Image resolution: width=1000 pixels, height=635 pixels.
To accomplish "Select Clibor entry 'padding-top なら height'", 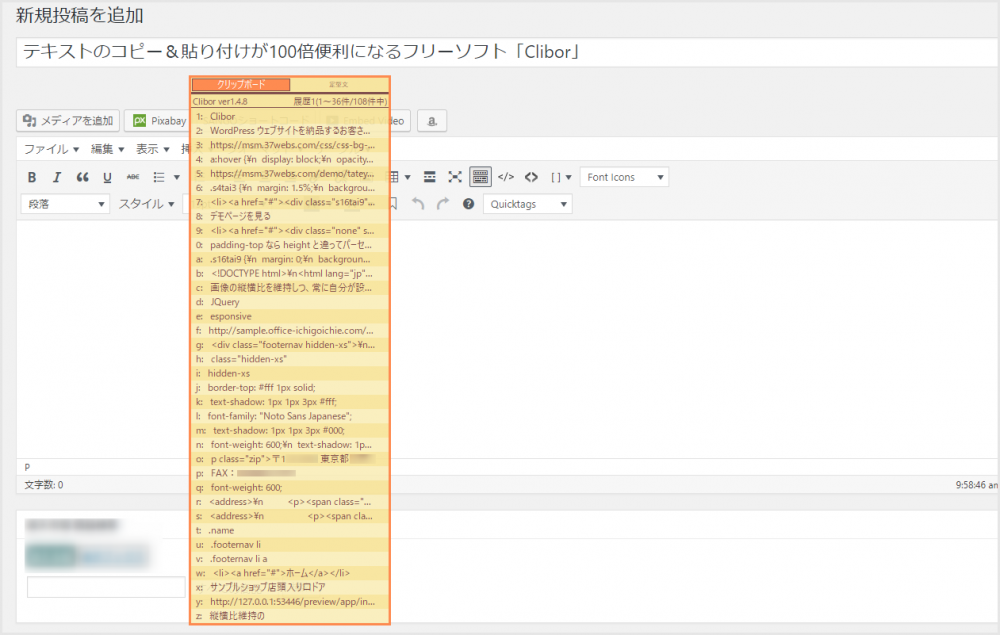I will pos(290,245).
